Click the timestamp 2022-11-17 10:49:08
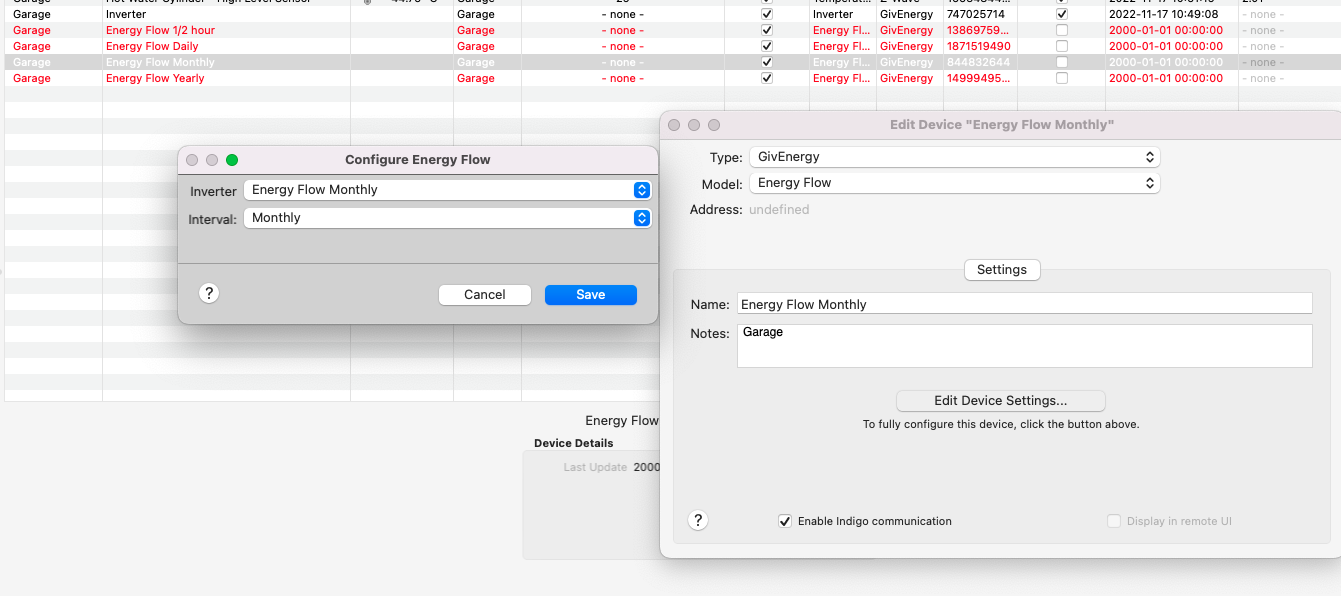 [1163, 15]
